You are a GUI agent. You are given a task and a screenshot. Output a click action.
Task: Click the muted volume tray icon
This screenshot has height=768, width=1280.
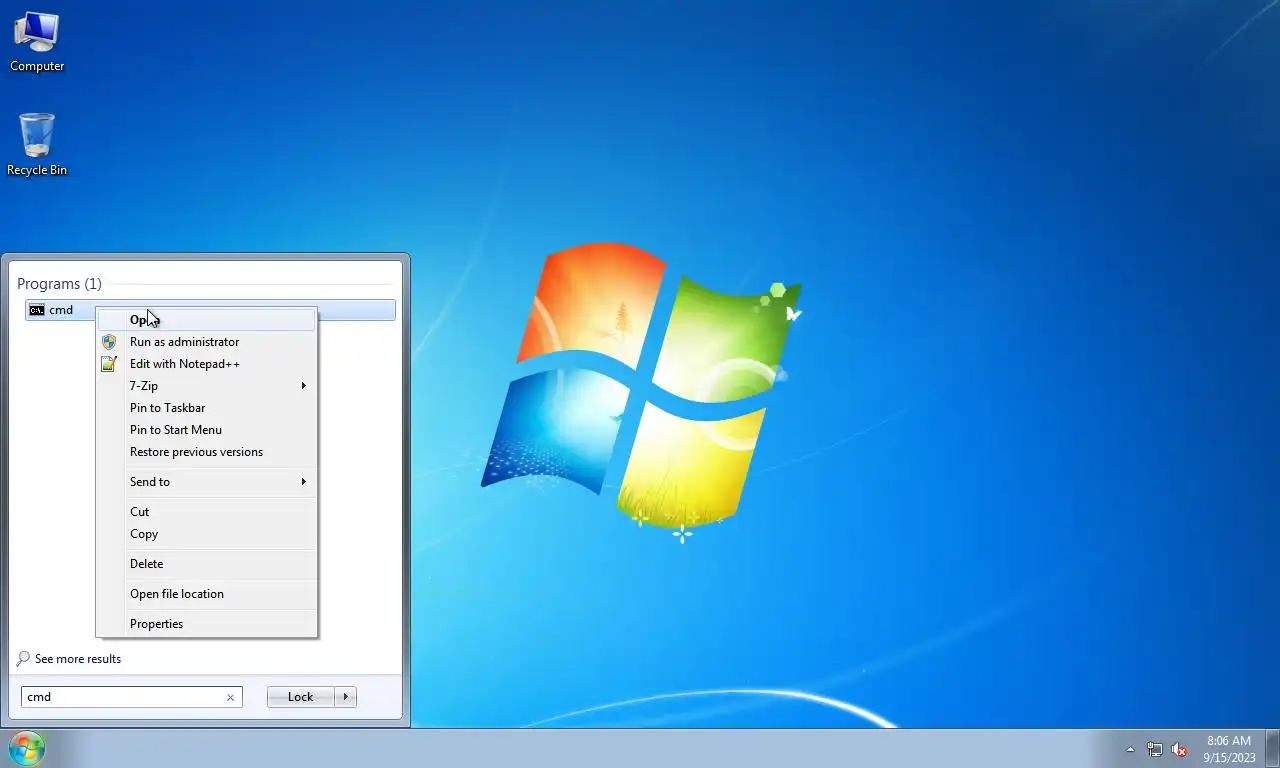pos(1180,749)
